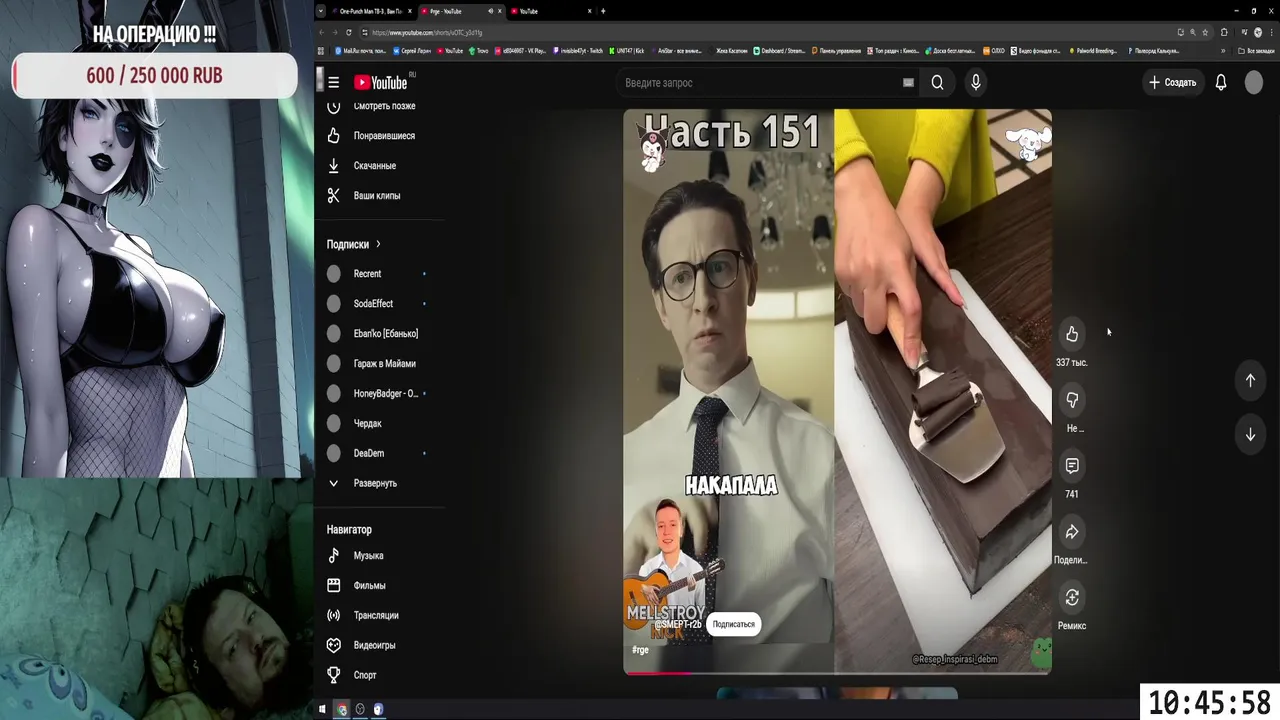
Task: Open the comments showing 741
Action: [1072, 466]
